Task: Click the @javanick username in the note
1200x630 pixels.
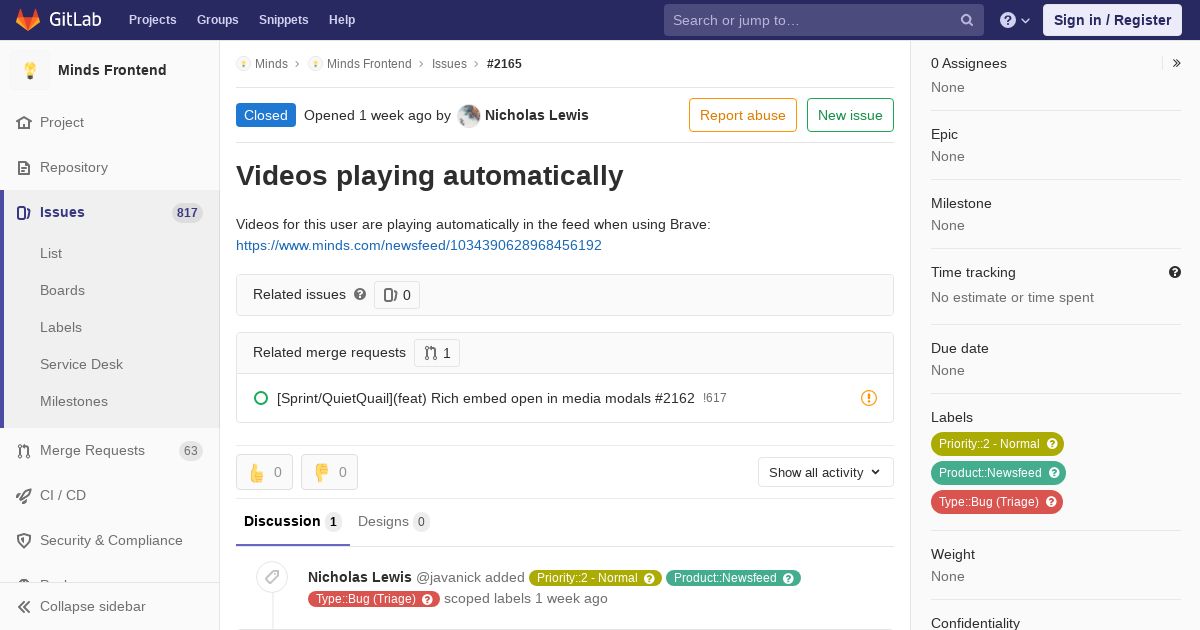Action: [x=448, y=577]
